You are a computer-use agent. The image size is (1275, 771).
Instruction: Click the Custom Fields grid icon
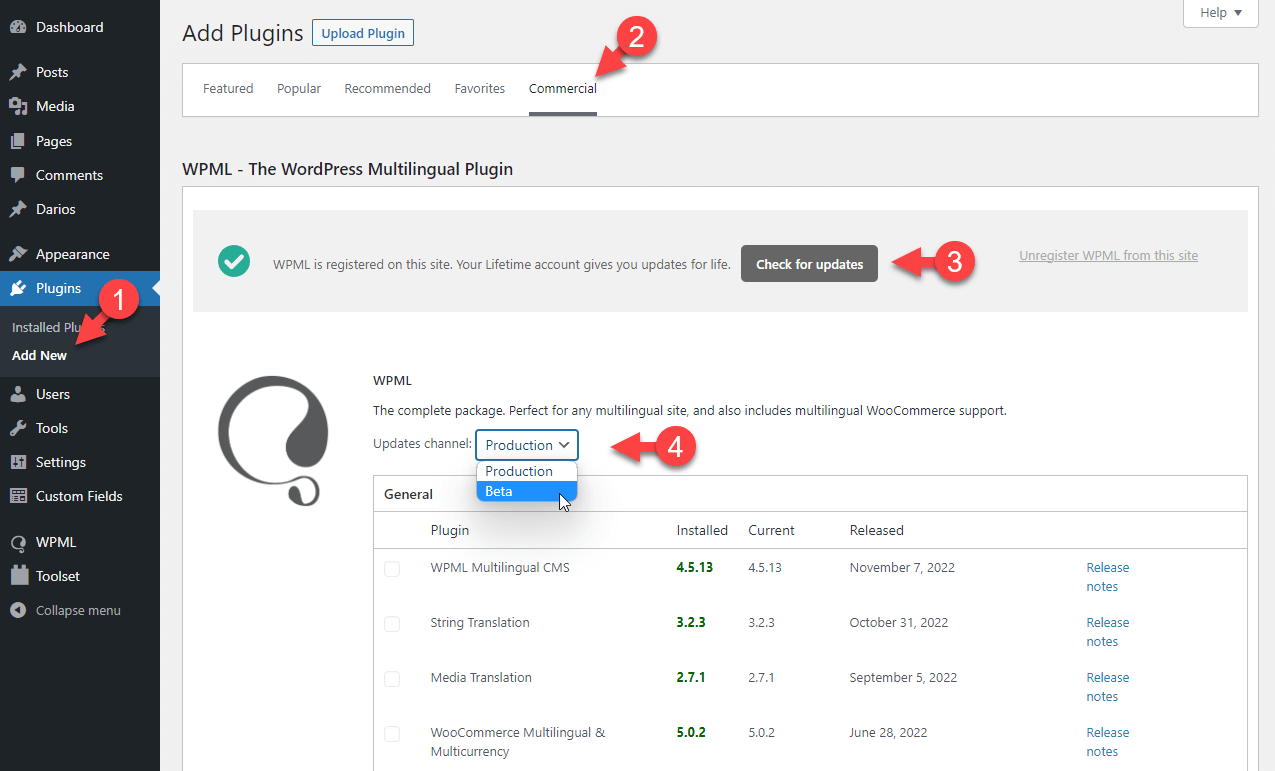(18, 496)
